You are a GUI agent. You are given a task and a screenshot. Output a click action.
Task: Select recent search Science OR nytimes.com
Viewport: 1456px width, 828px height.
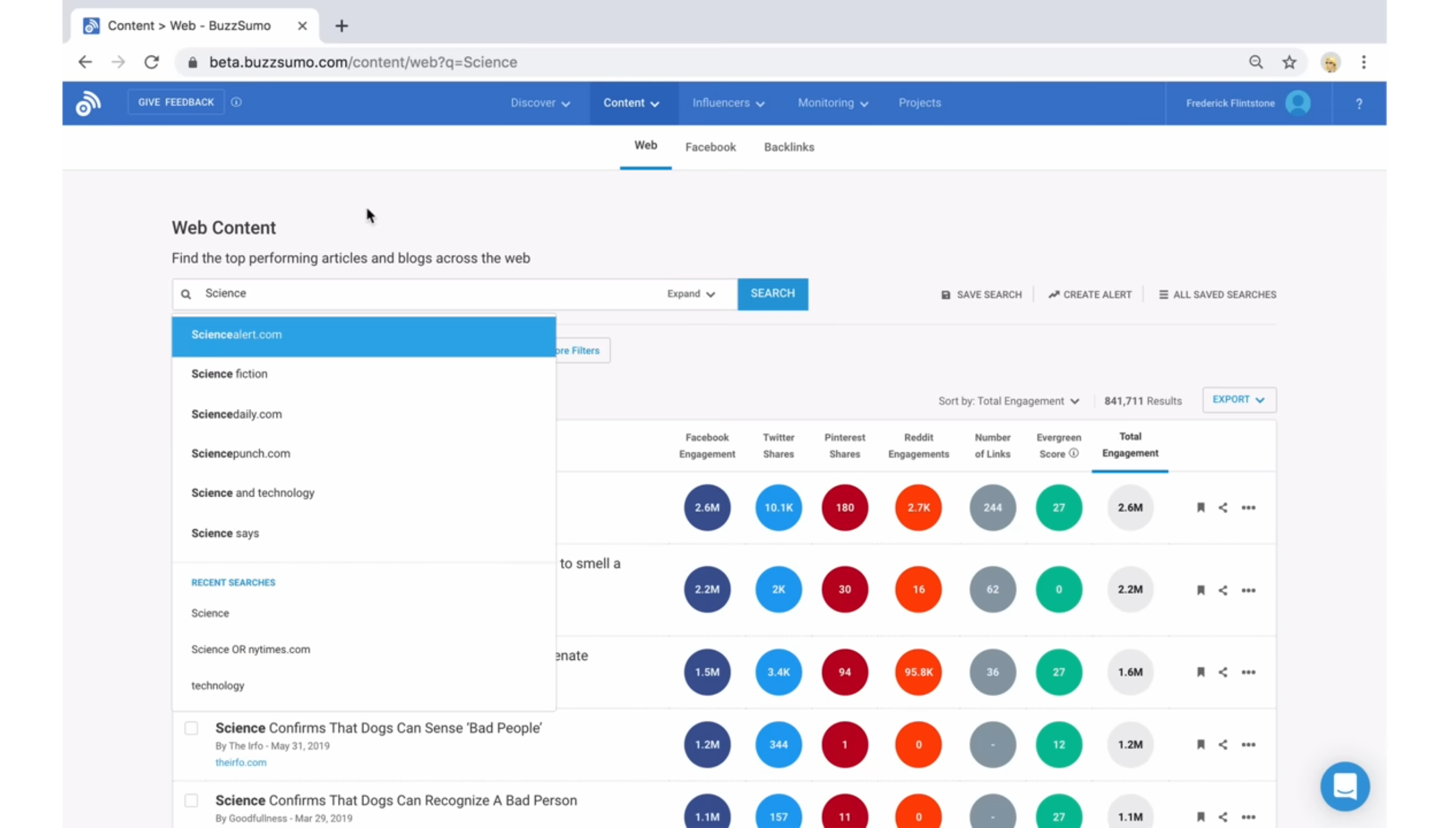coord(251,649)
